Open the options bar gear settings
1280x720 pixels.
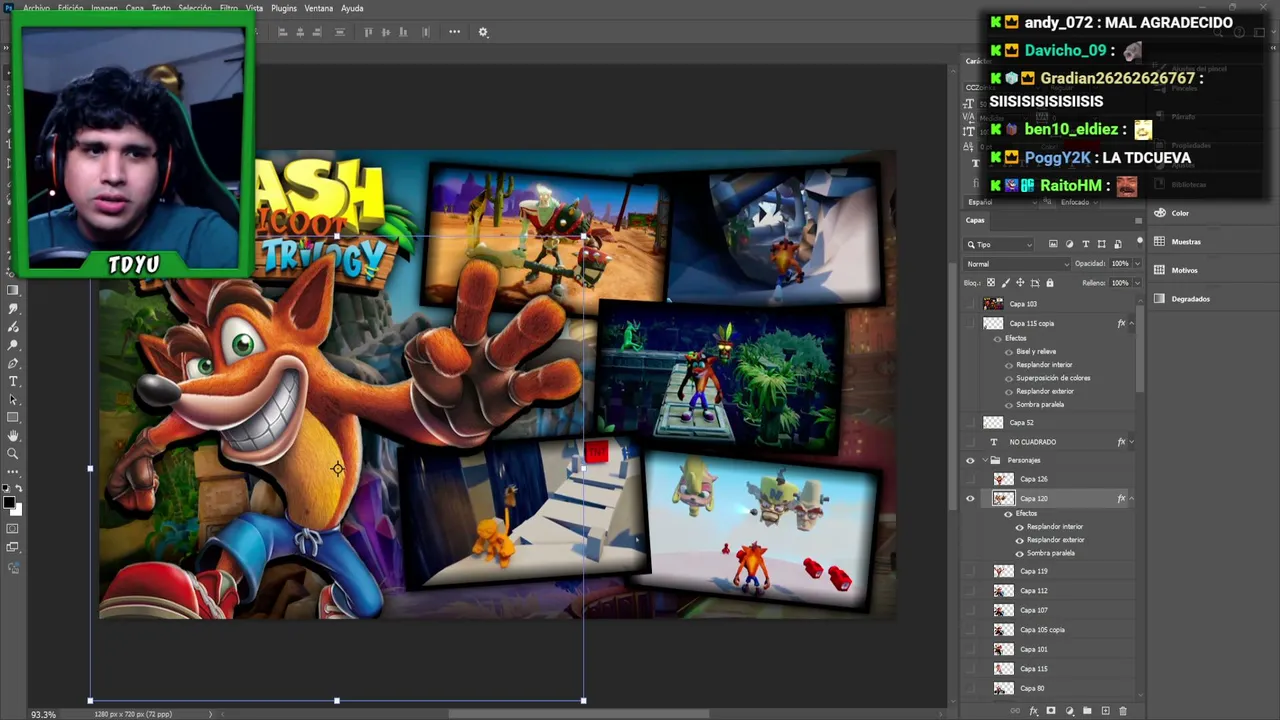tap(483, 32)
